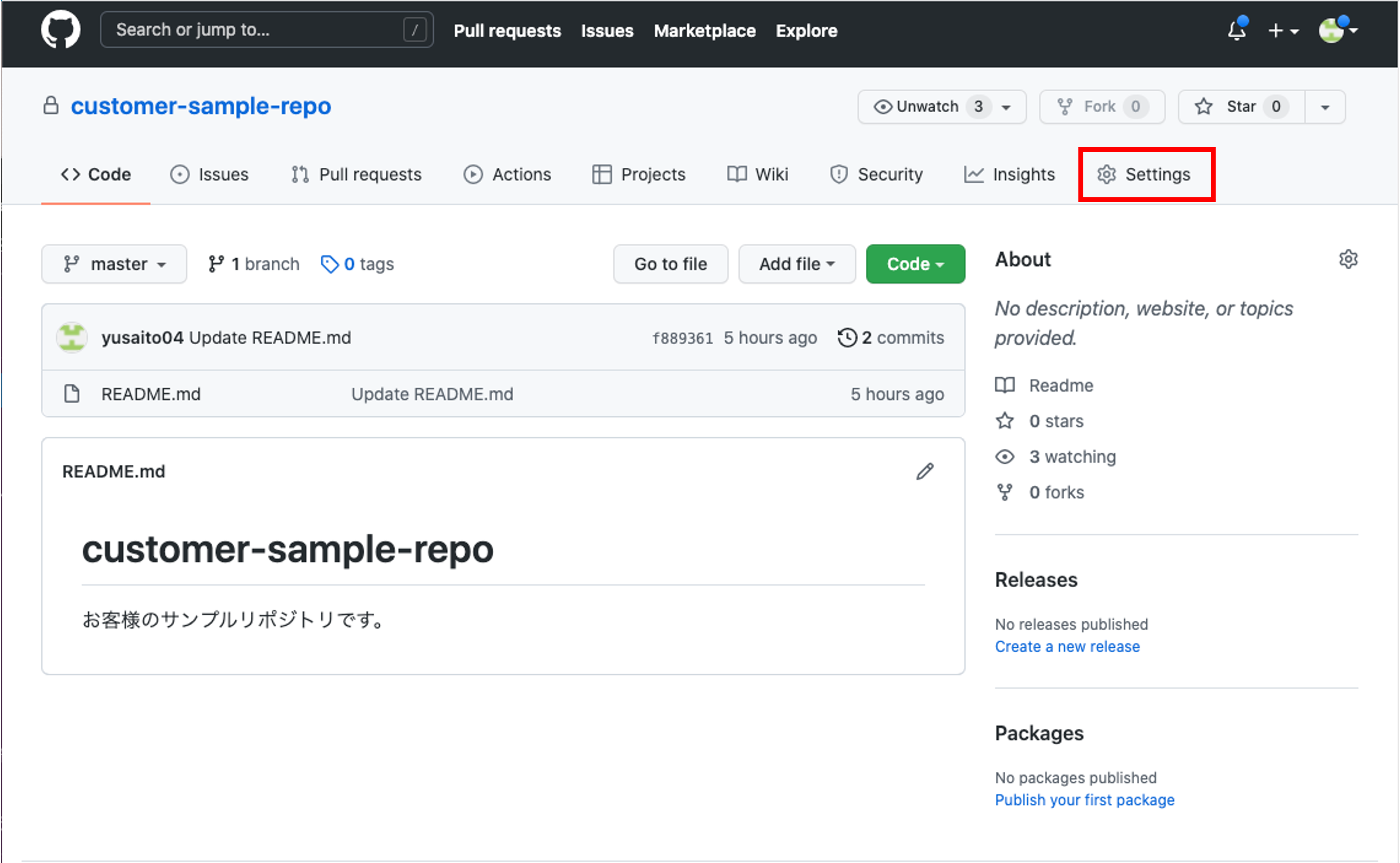Open the latest commit message Update README.md
This screenshot has height=863, width=1400.
(270, 338)
